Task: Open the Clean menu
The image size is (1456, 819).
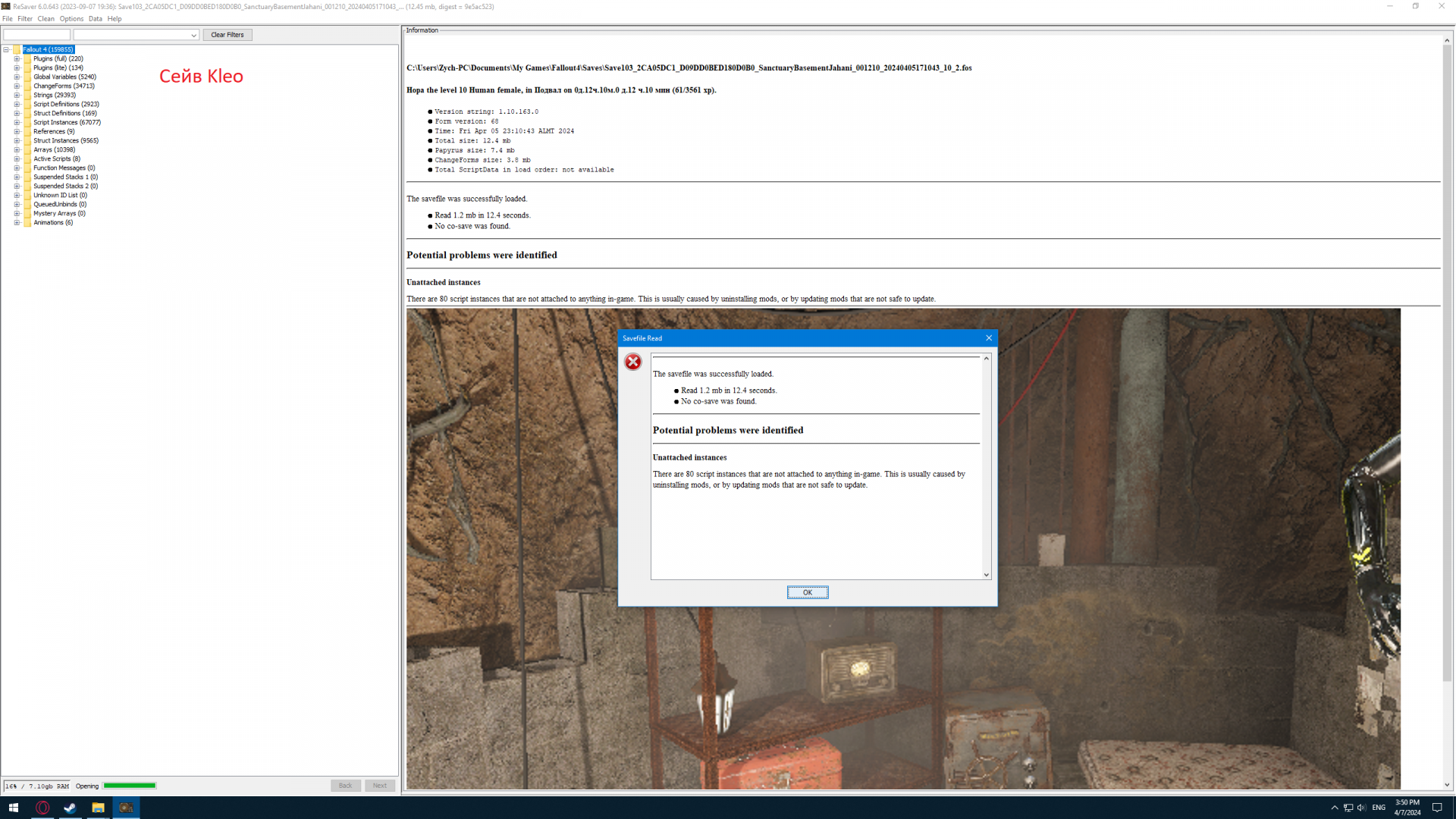Action: [45, 18]
